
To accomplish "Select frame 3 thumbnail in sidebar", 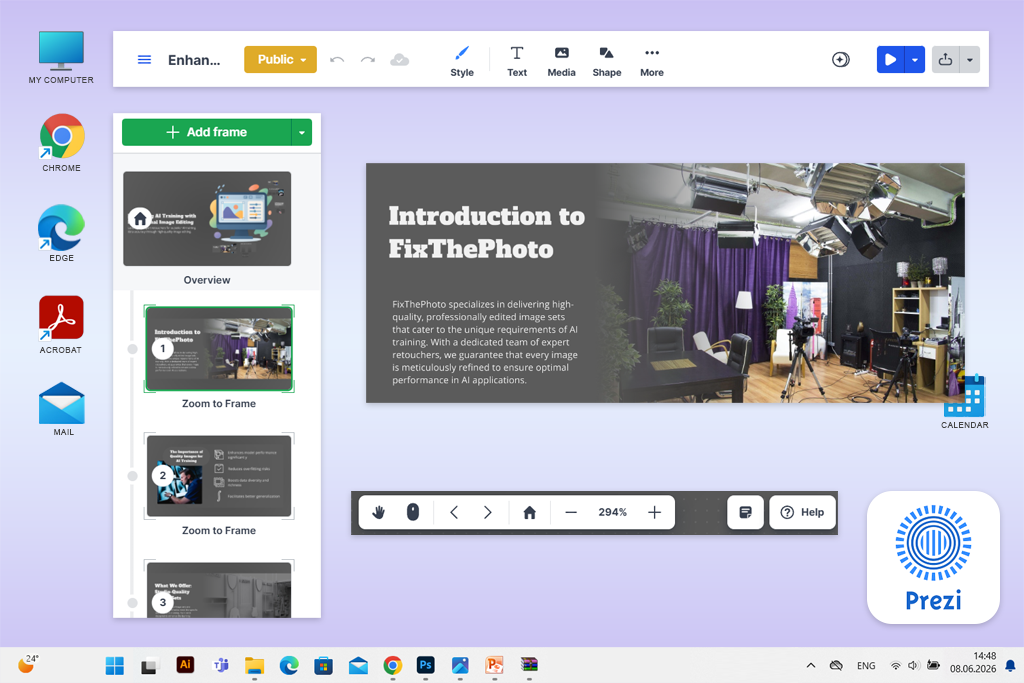I will pyautogui.click(x=219, y=589).
